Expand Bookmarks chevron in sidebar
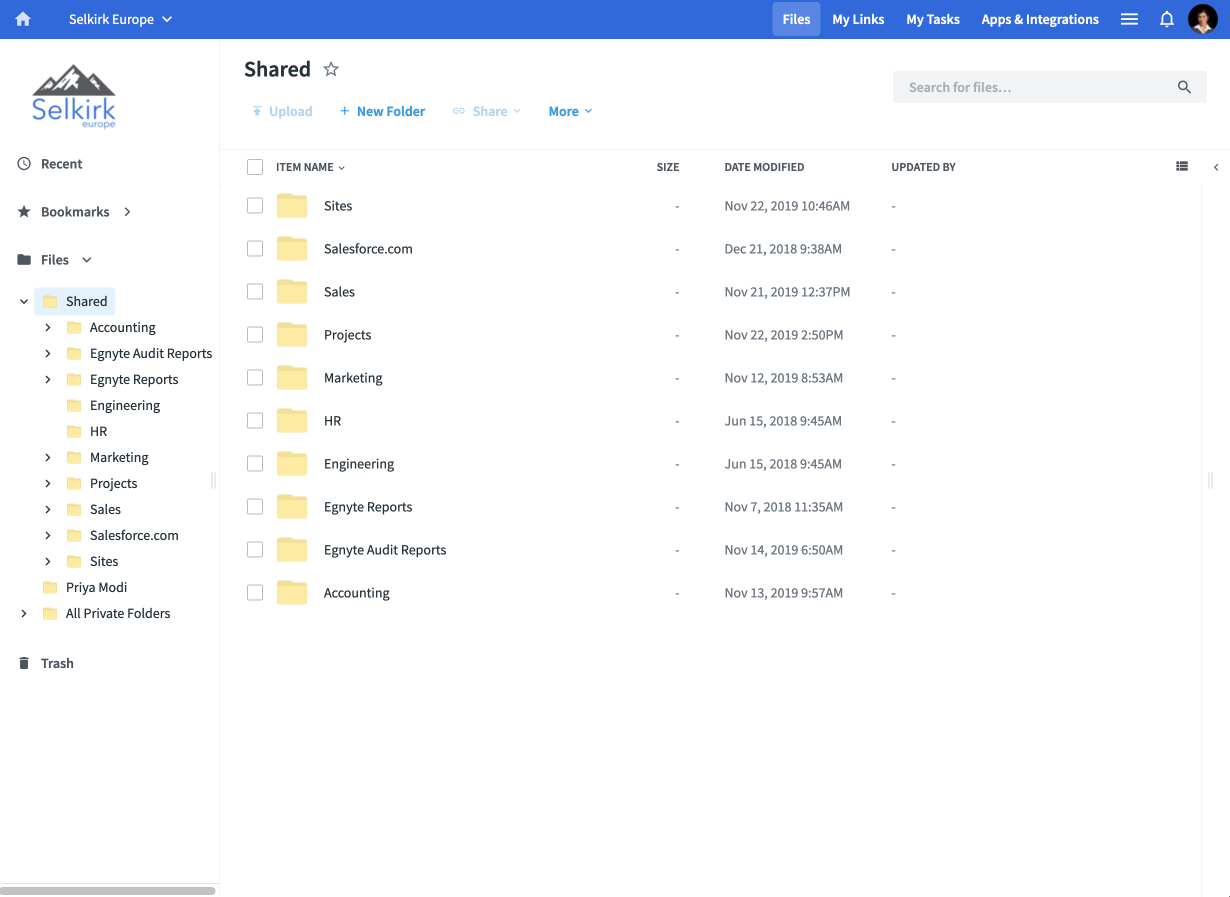 pos(127,212)
